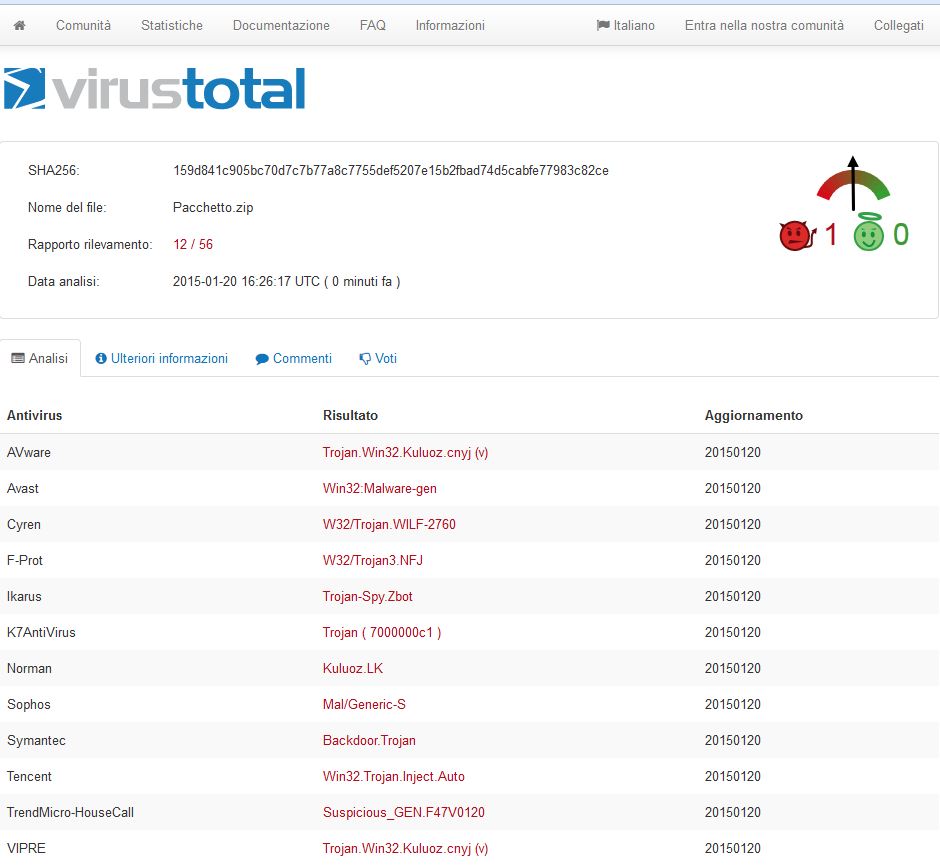Select the Analisi tab
The image size is (940, 866).
point(40,358)
